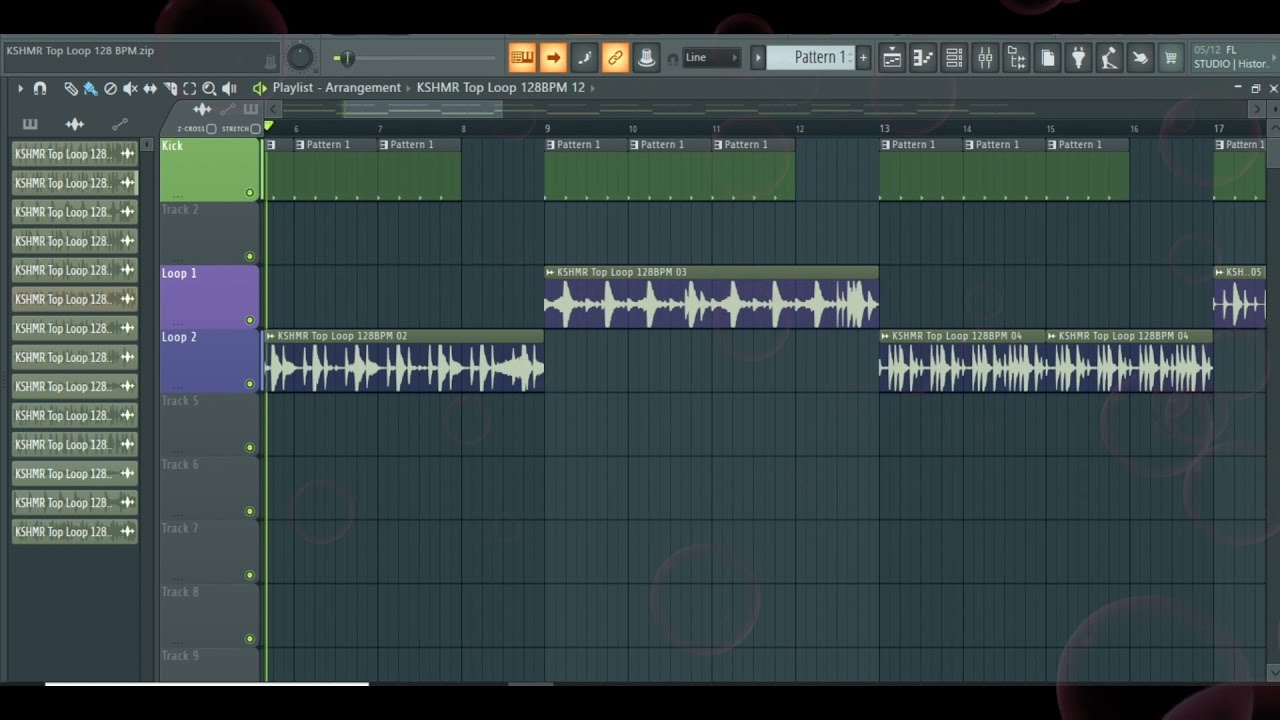Mute the Loop 2 track

(x=250, y=384)
